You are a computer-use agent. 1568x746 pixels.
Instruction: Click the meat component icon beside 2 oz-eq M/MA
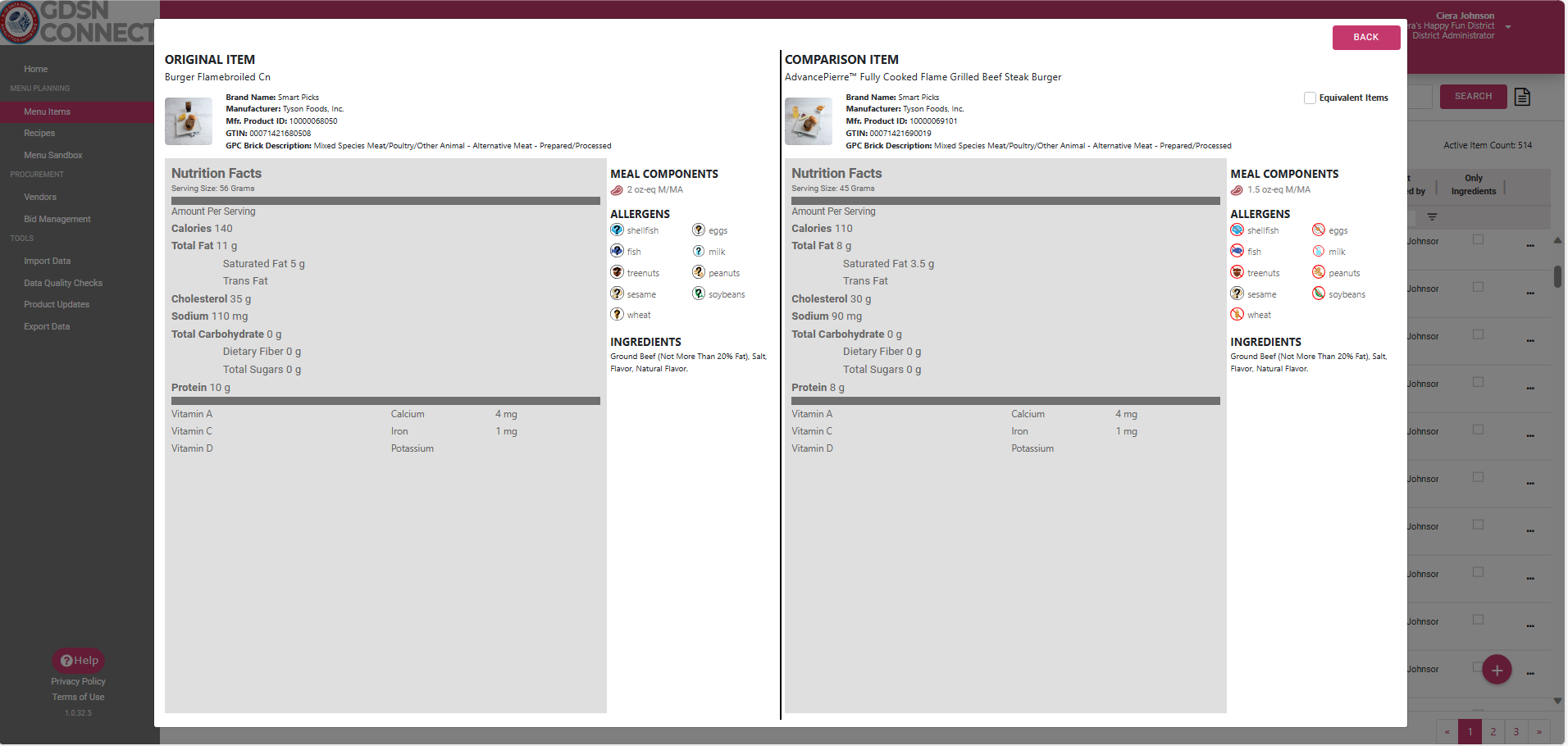pos(617,190)
